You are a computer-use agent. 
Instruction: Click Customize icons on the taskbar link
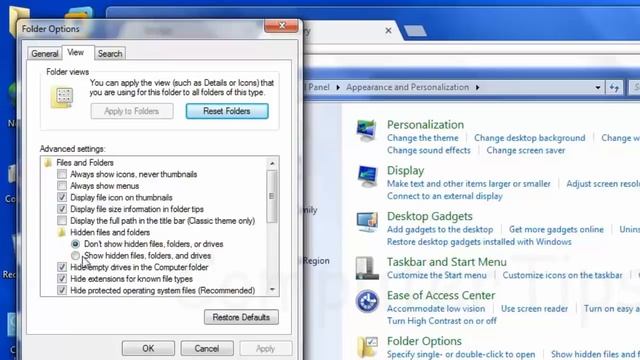[562, 275]
